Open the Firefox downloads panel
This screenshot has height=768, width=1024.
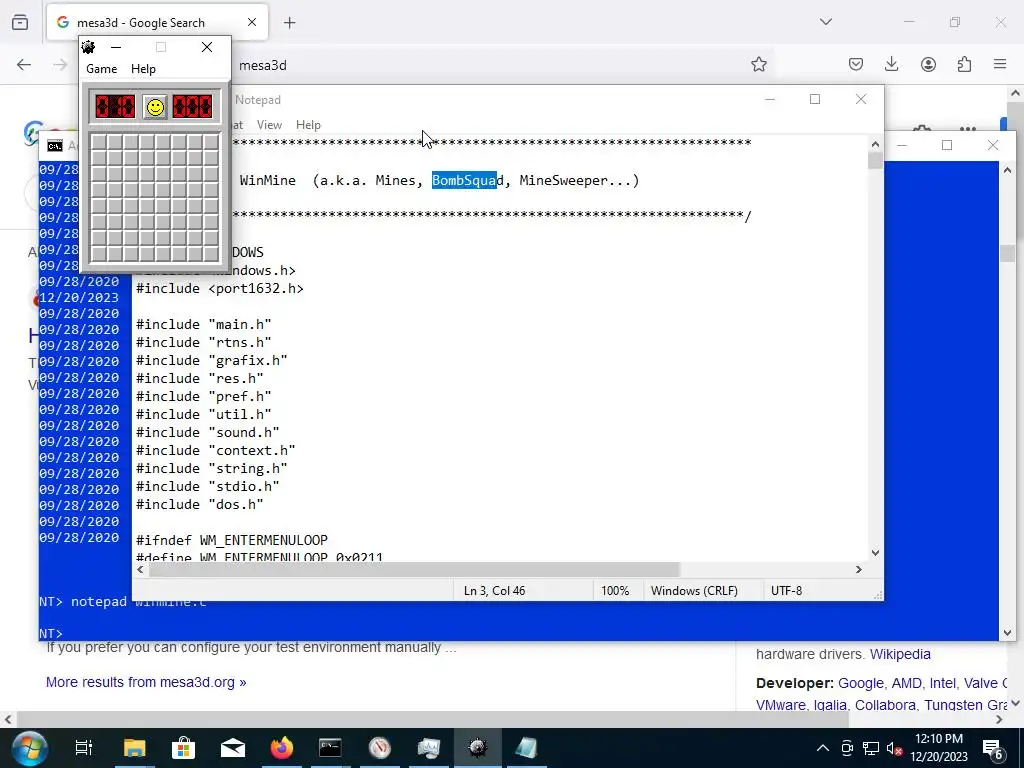pos(891,64)
